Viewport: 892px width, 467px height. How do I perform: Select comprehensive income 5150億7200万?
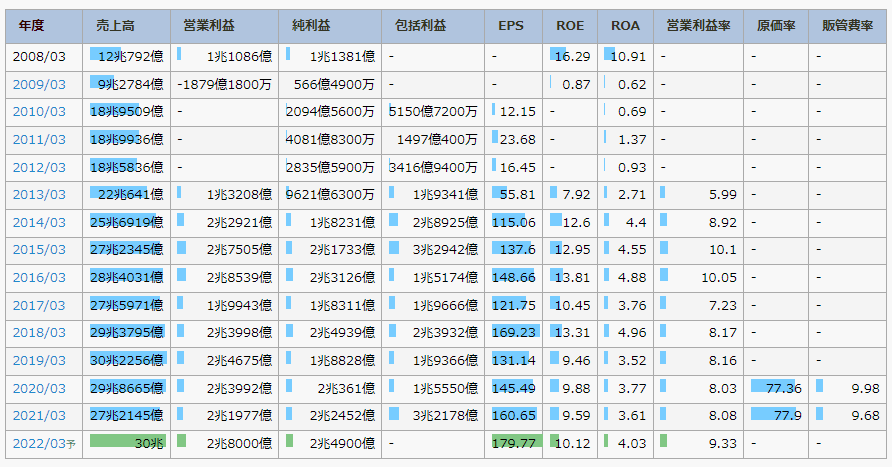click(x=433, y=112)
